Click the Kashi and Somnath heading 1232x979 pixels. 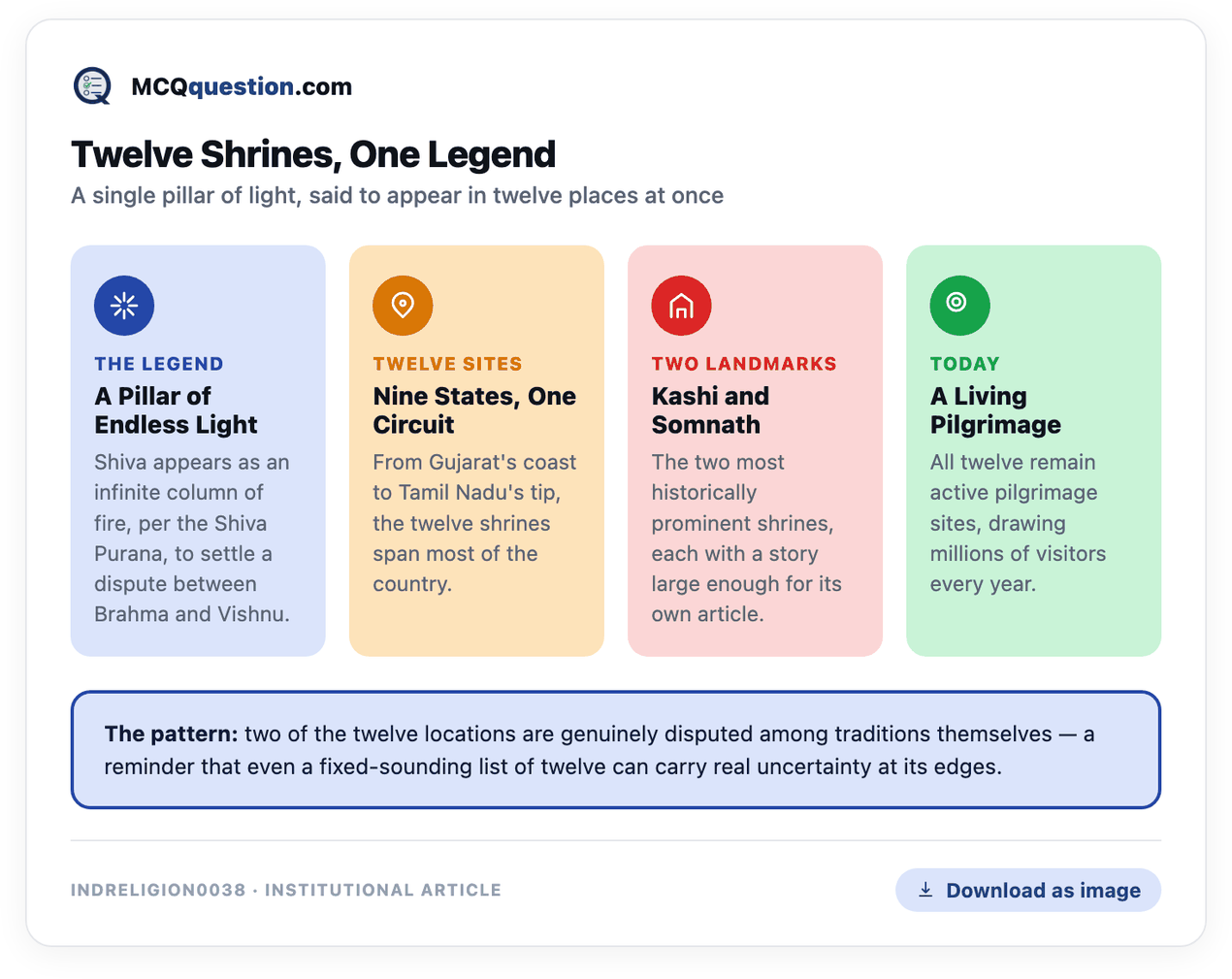[710, 410]
